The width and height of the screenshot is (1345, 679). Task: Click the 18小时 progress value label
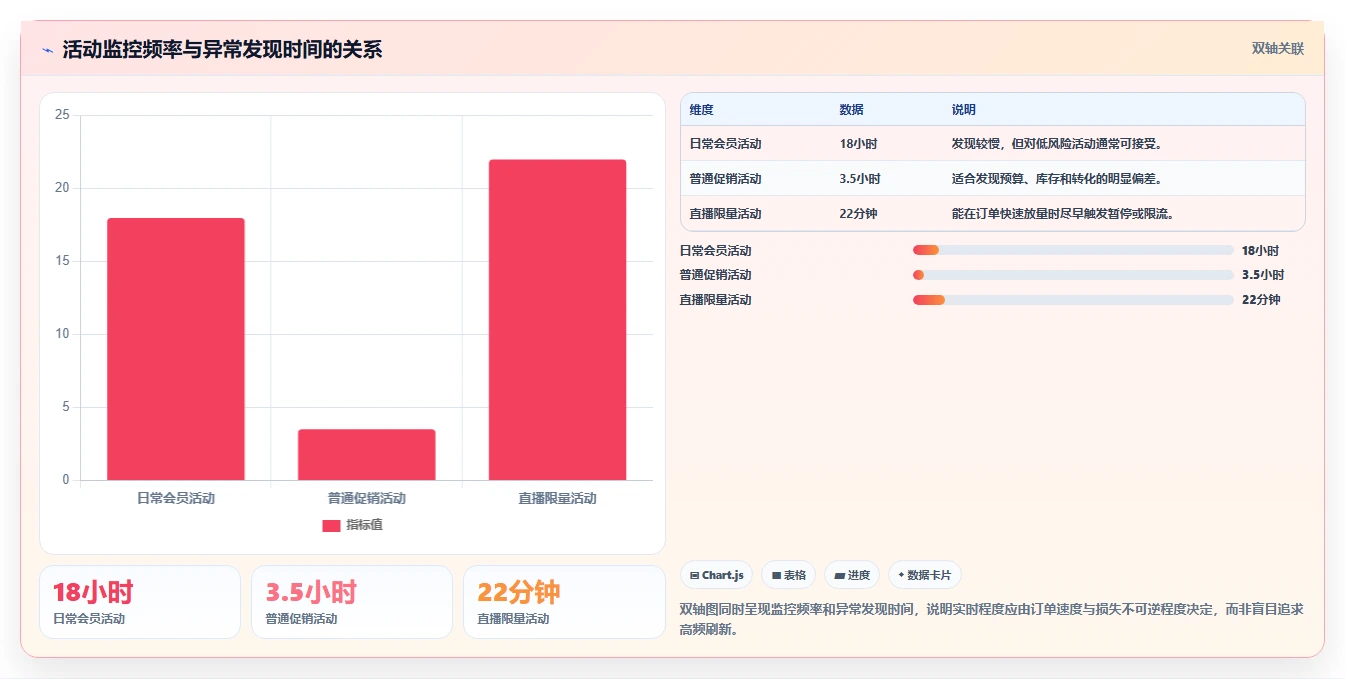[x=1260, y=251]
